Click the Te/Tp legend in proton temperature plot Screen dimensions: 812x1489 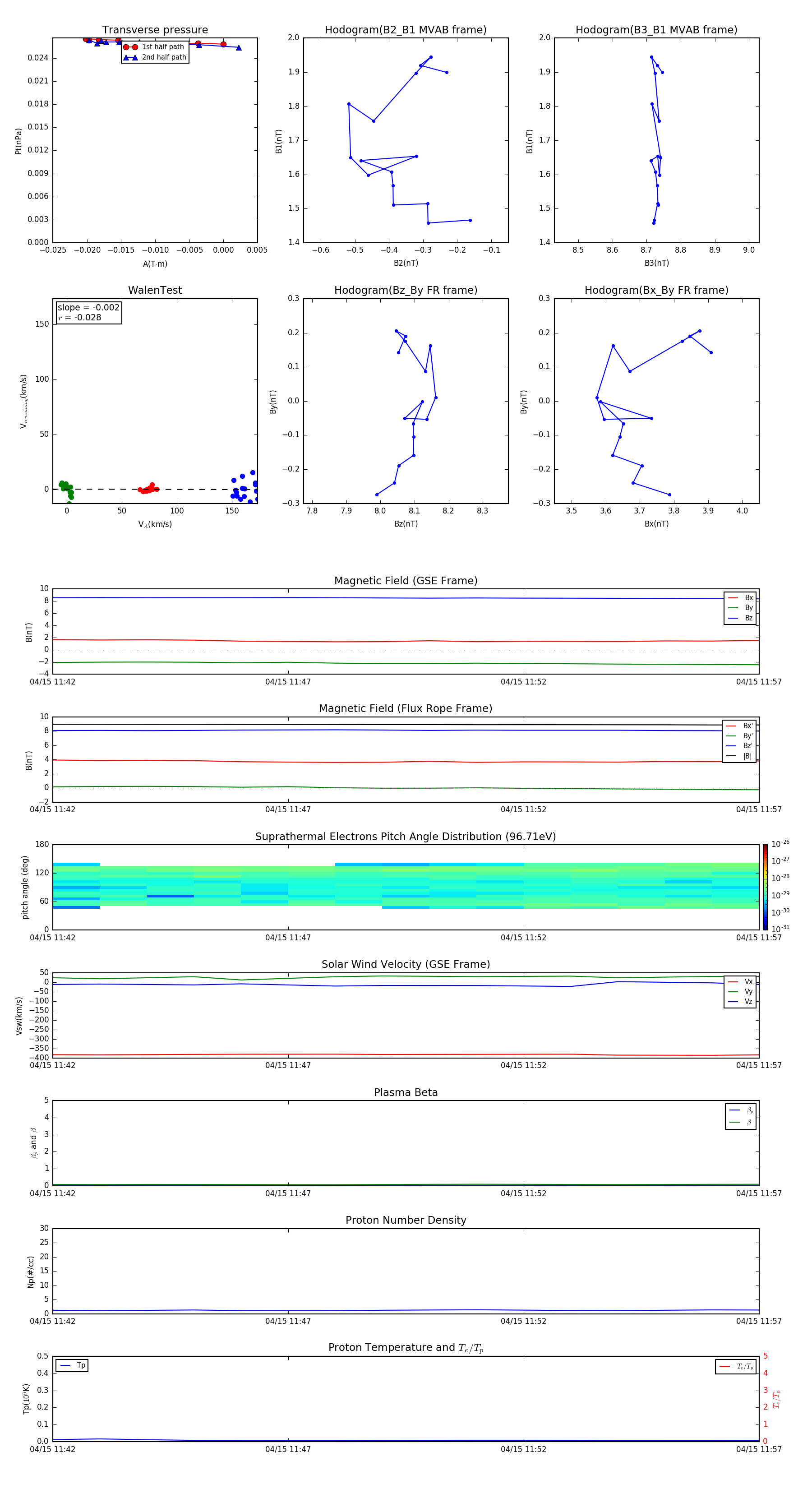click(736, 1366)
